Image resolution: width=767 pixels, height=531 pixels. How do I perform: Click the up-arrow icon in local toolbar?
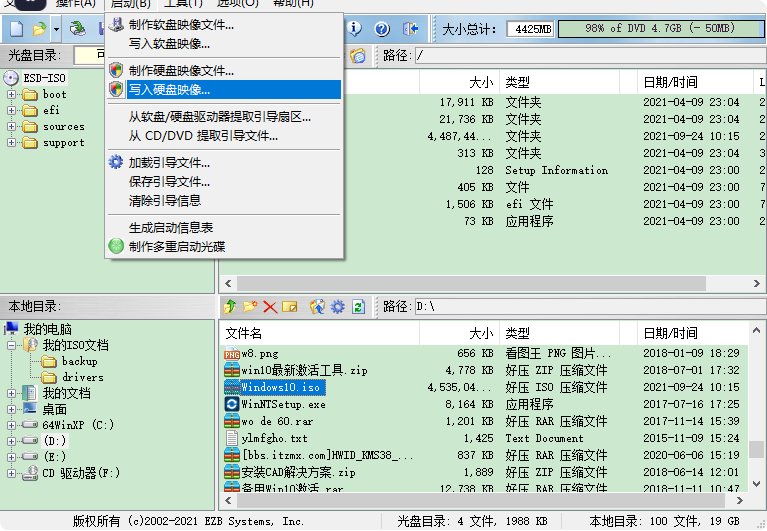(230, 306)
